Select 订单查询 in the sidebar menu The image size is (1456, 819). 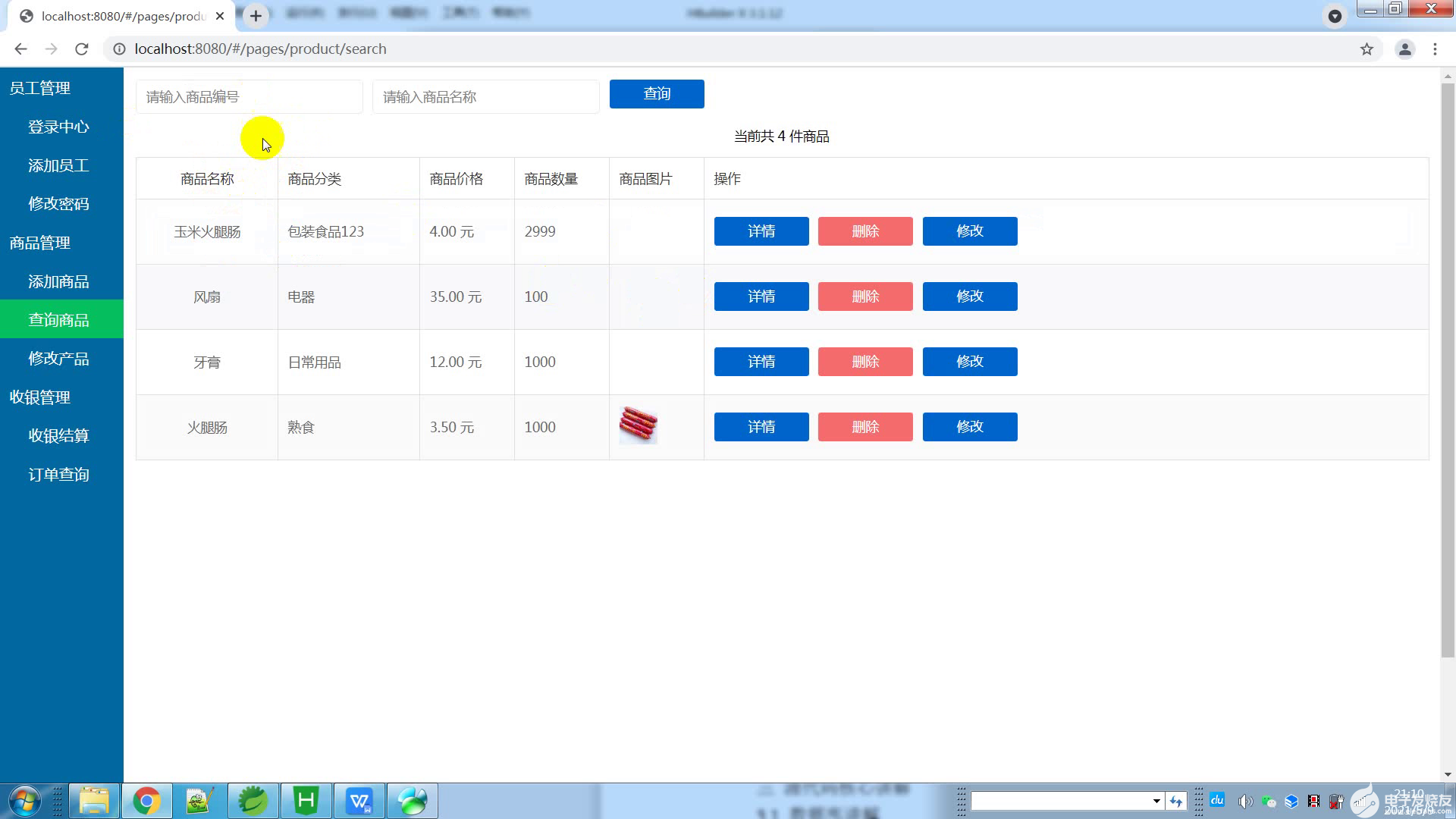pos(58,475)
